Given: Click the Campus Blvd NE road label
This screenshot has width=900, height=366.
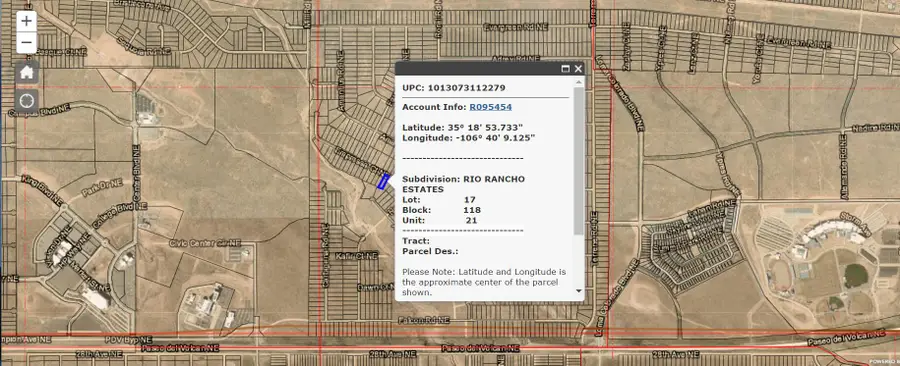Looking at the screenshot, I should pos(40,111).
